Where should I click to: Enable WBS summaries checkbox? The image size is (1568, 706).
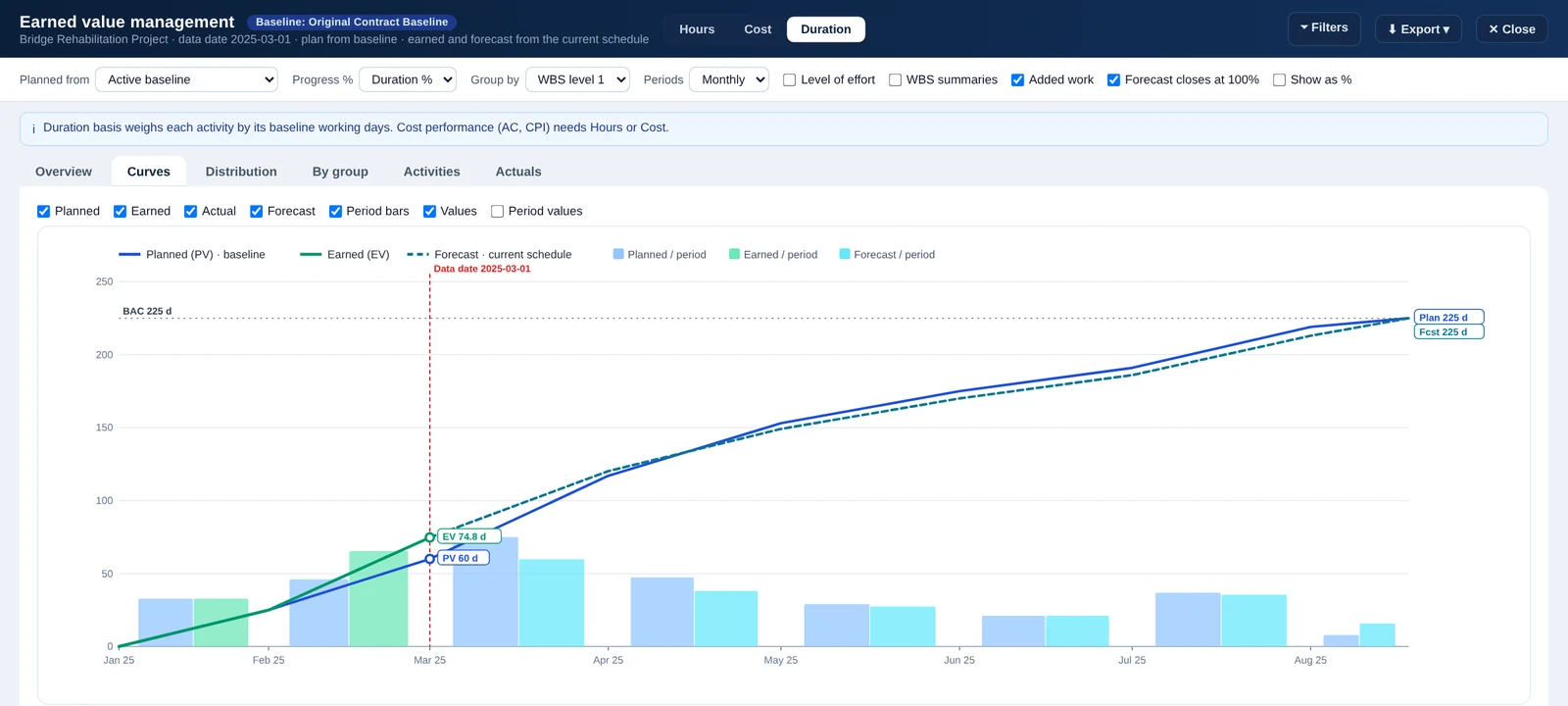895,80
